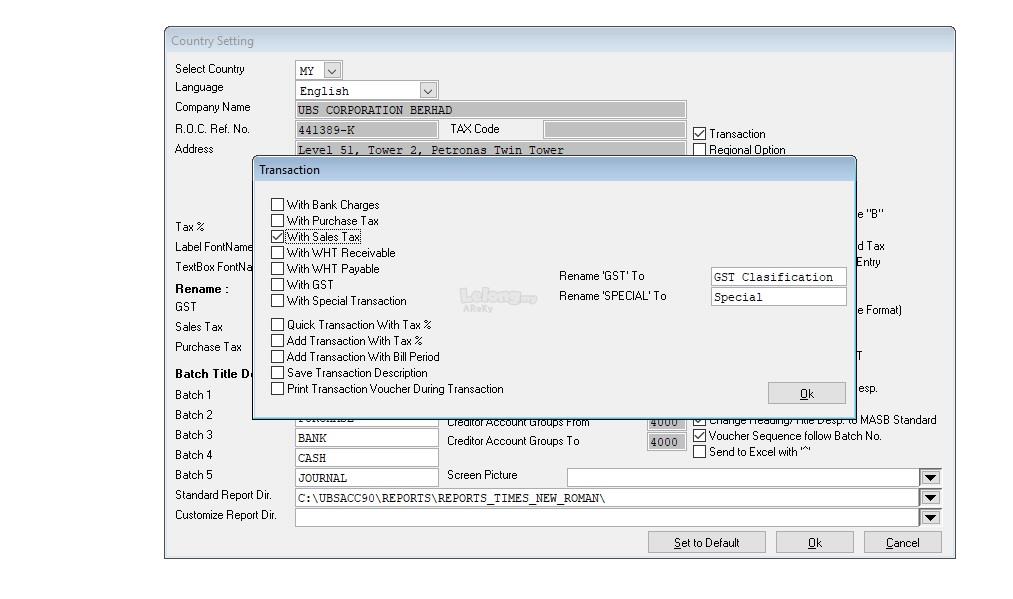1013x599 pixels.
Task: Click the Country Setting window title bar
Action: coord(559,41)
